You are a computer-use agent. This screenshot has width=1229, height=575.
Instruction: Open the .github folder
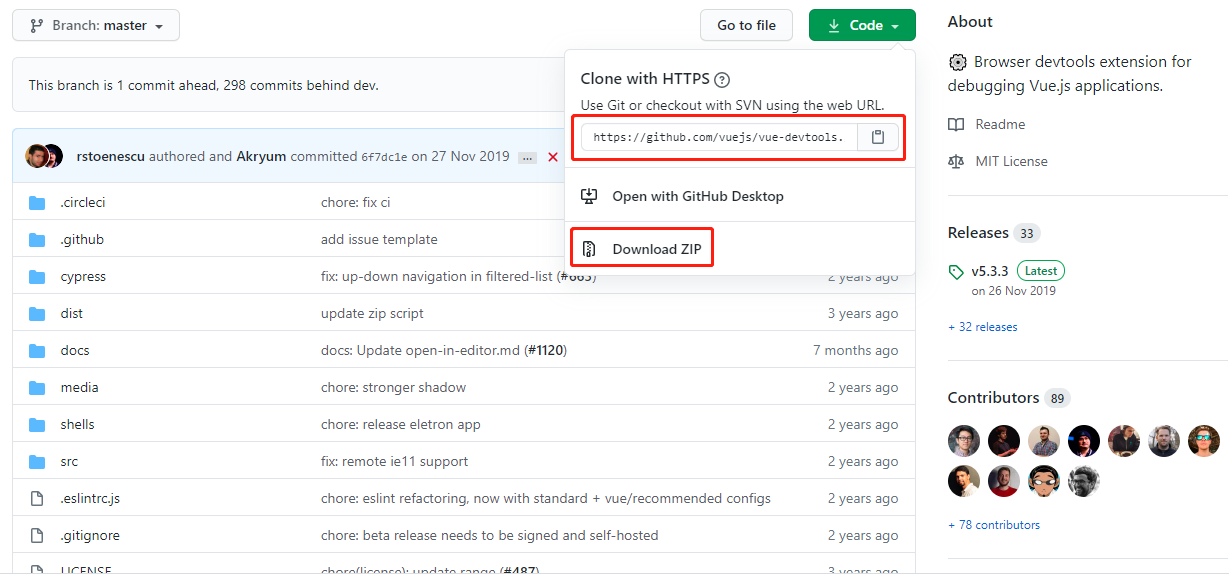82,239
